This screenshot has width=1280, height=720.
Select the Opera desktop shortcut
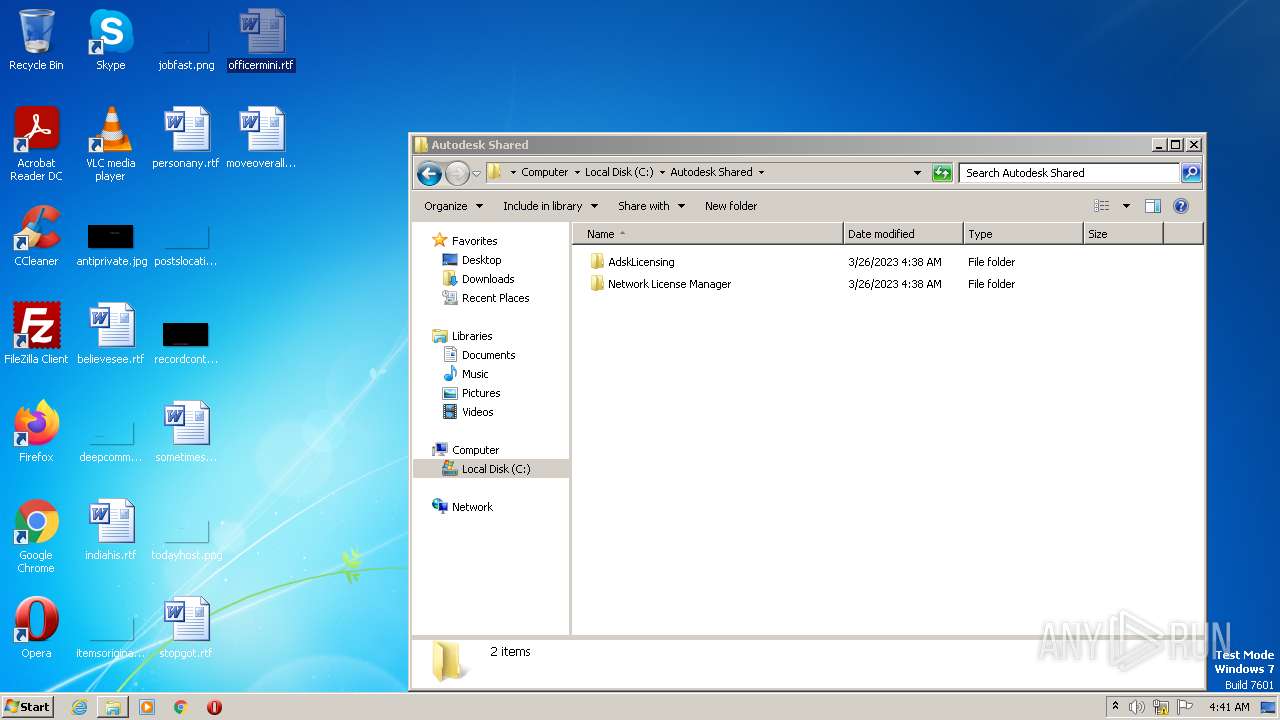click(36, 628)
